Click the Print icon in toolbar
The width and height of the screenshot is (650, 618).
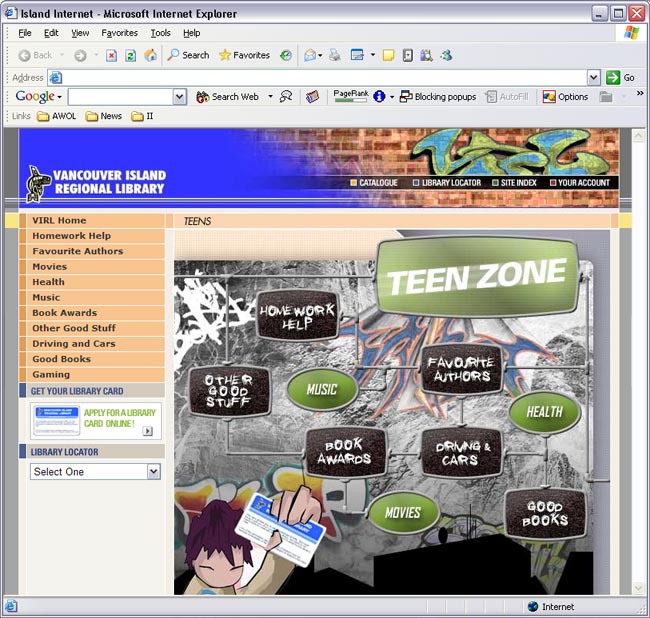335,55
